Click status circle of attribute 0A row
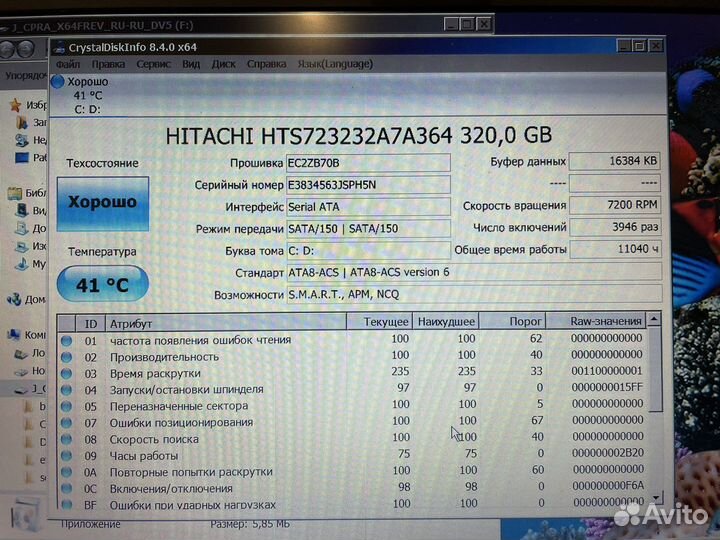720x540 pixels. [x=67, y=472]
